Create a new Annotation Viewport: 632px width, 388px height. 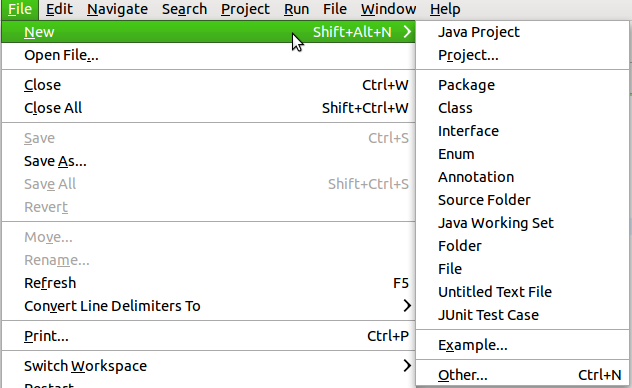point(522,177)
